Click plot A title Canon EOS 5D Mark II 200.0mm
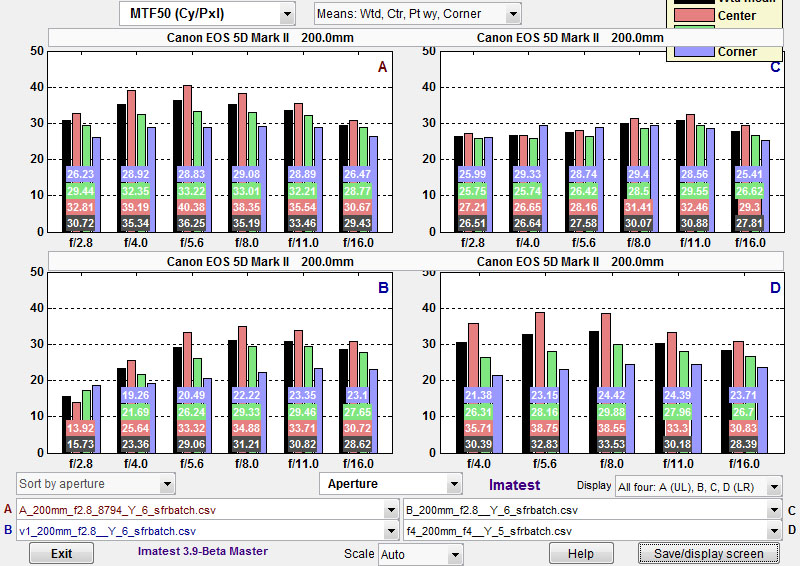This screenshot has width=800, height=566. [x=260, y=38]
